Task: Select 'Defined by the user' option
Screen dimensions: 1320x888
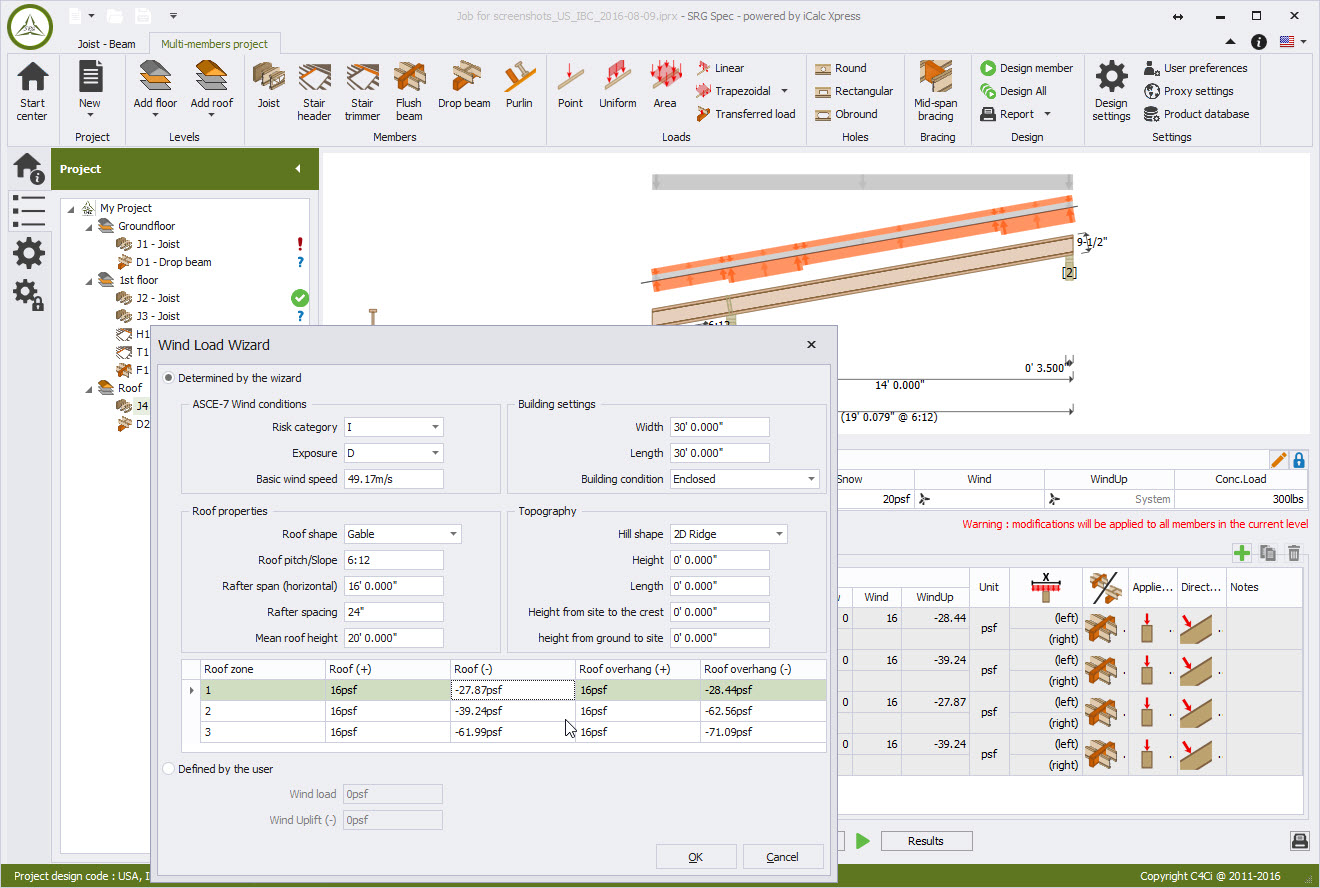Action: point(218,769)
